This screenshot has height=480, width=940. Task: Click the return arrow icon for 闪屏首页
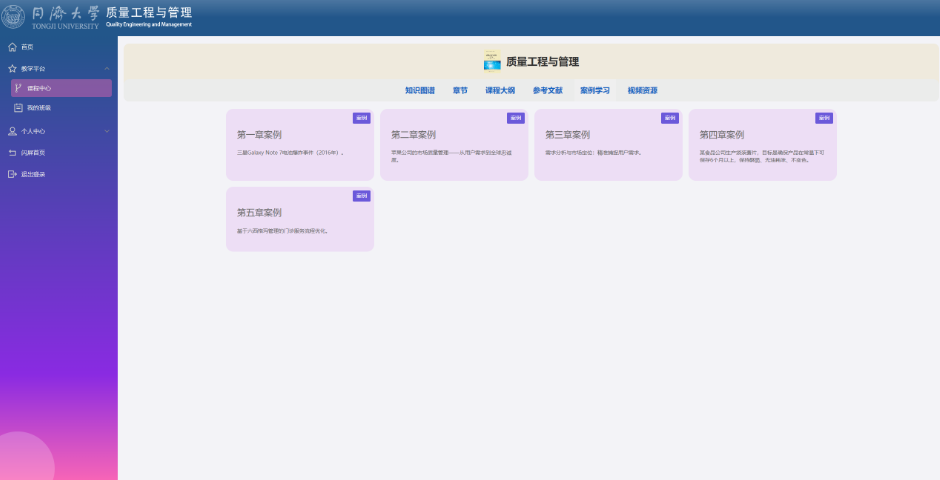(12, 153)
